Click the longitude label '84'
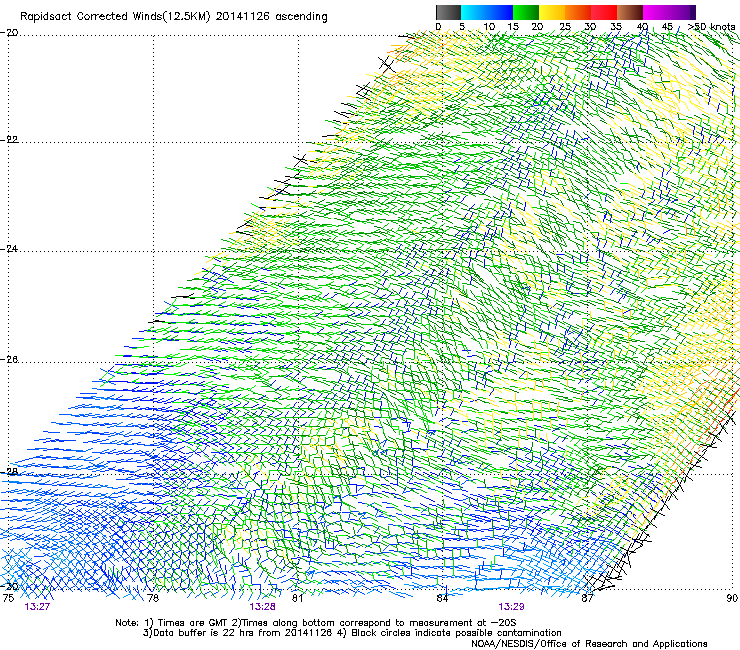Viewport: 740px width, 650px height. [x=442, y=598]
